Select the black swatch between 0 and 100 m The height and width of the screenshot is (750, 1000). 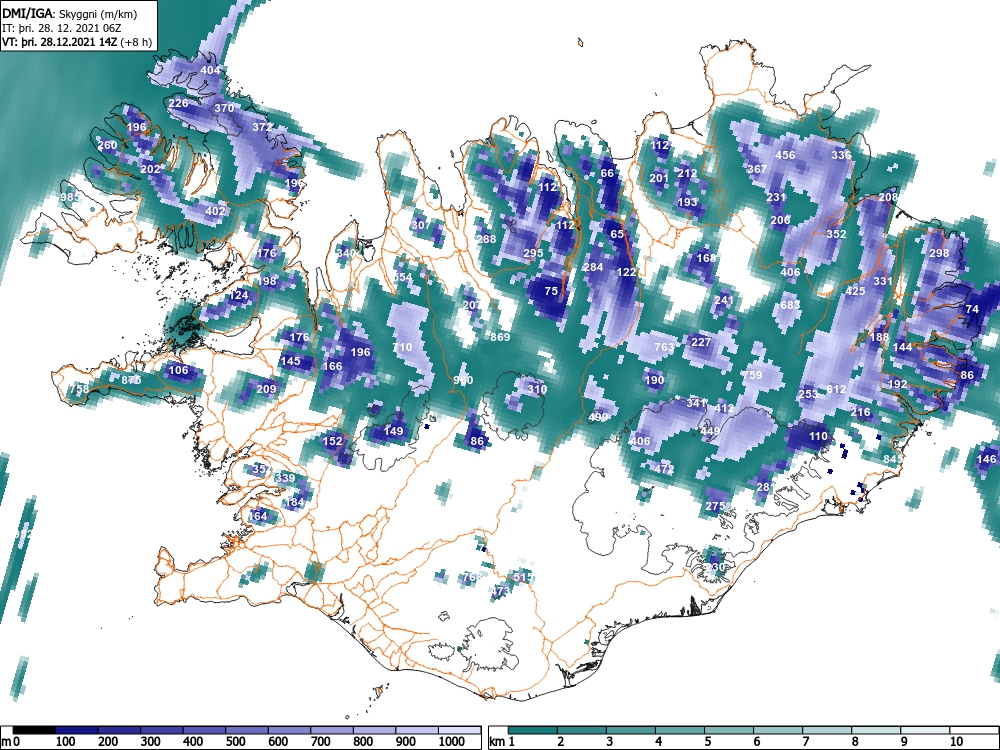(34, 730)
